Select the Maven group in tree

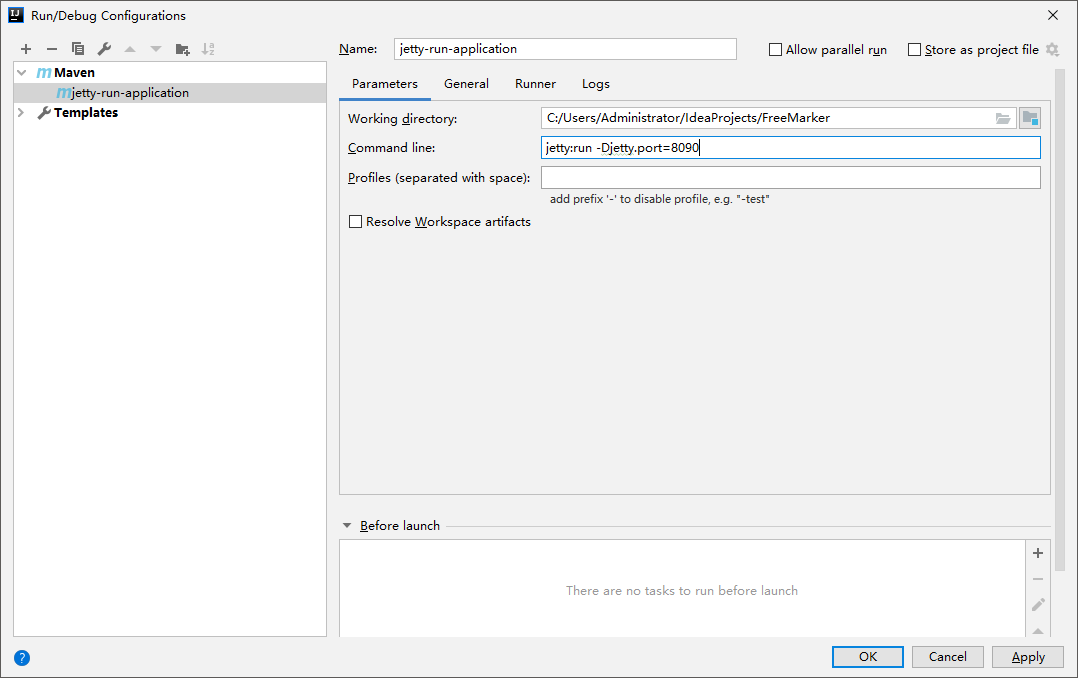(x=170, y=72)
